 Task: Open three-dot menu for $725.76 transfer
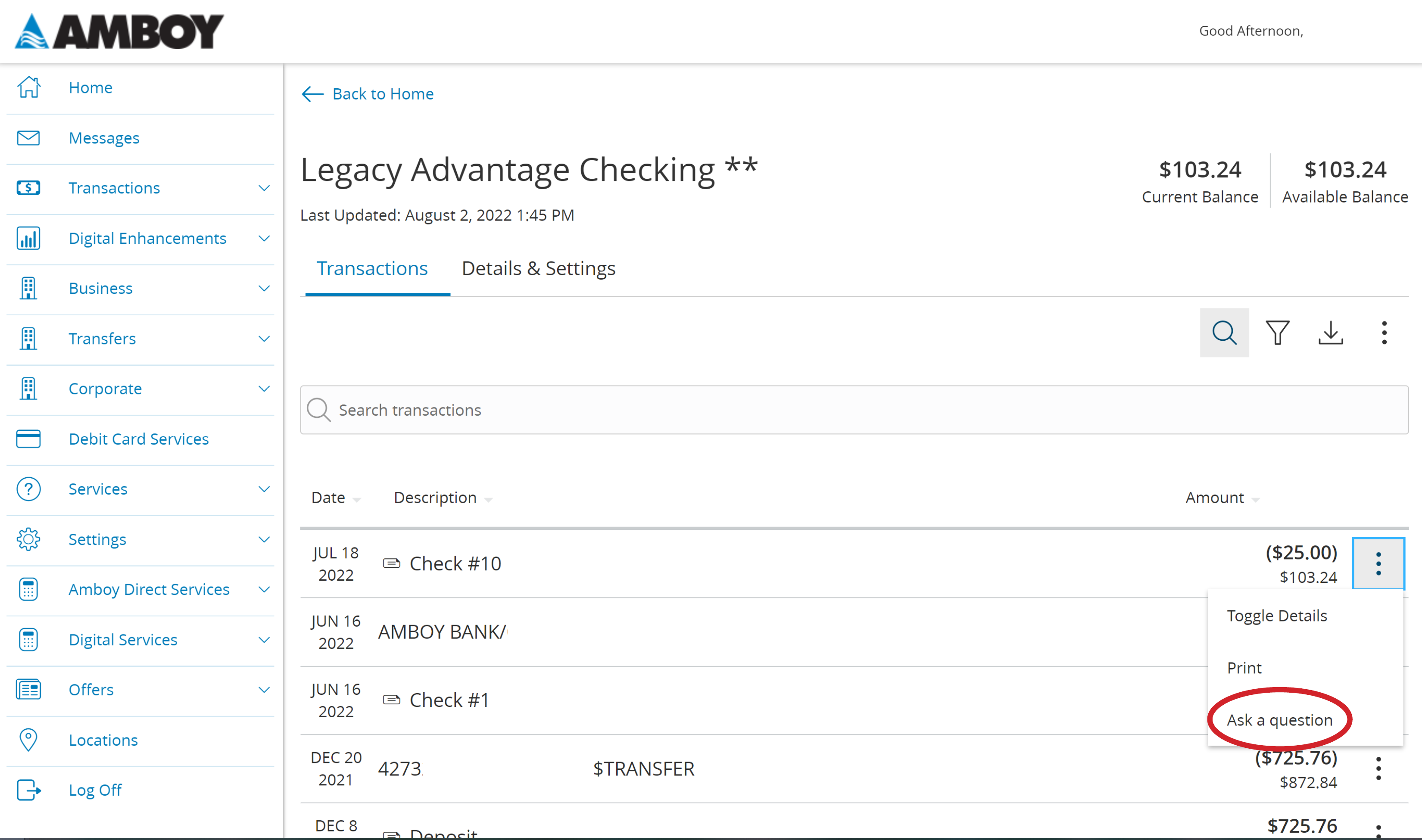pyautogui.click(x=1378, y=768)
